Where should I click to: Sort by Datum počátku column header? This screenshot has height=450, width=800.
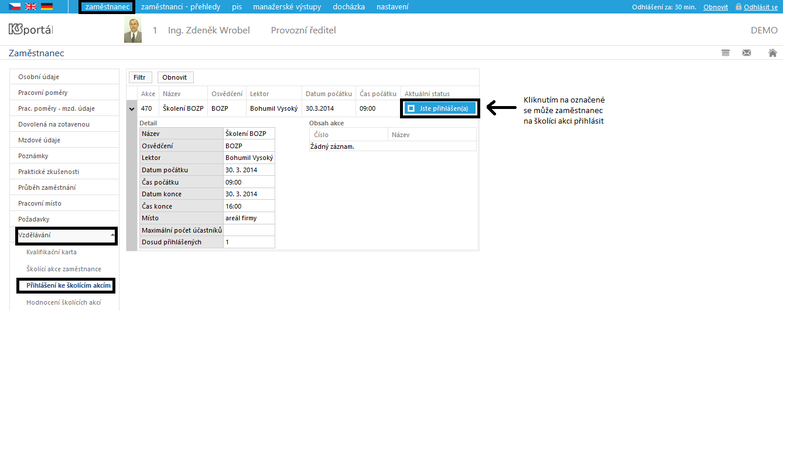(x=329, y=93)
